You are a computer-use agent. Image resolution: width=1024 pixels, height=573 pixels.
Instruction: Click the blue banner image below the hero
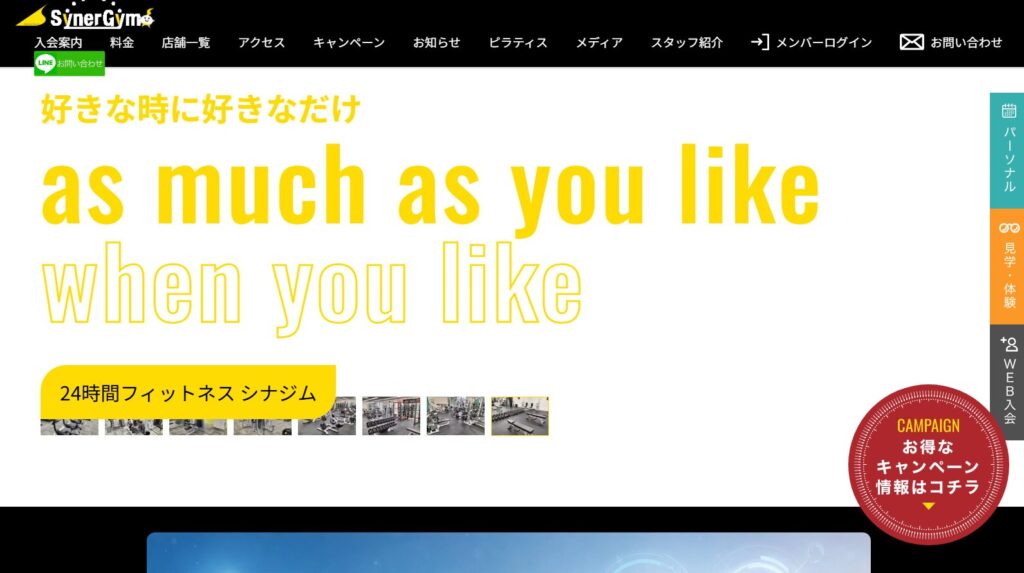point(509,553)
